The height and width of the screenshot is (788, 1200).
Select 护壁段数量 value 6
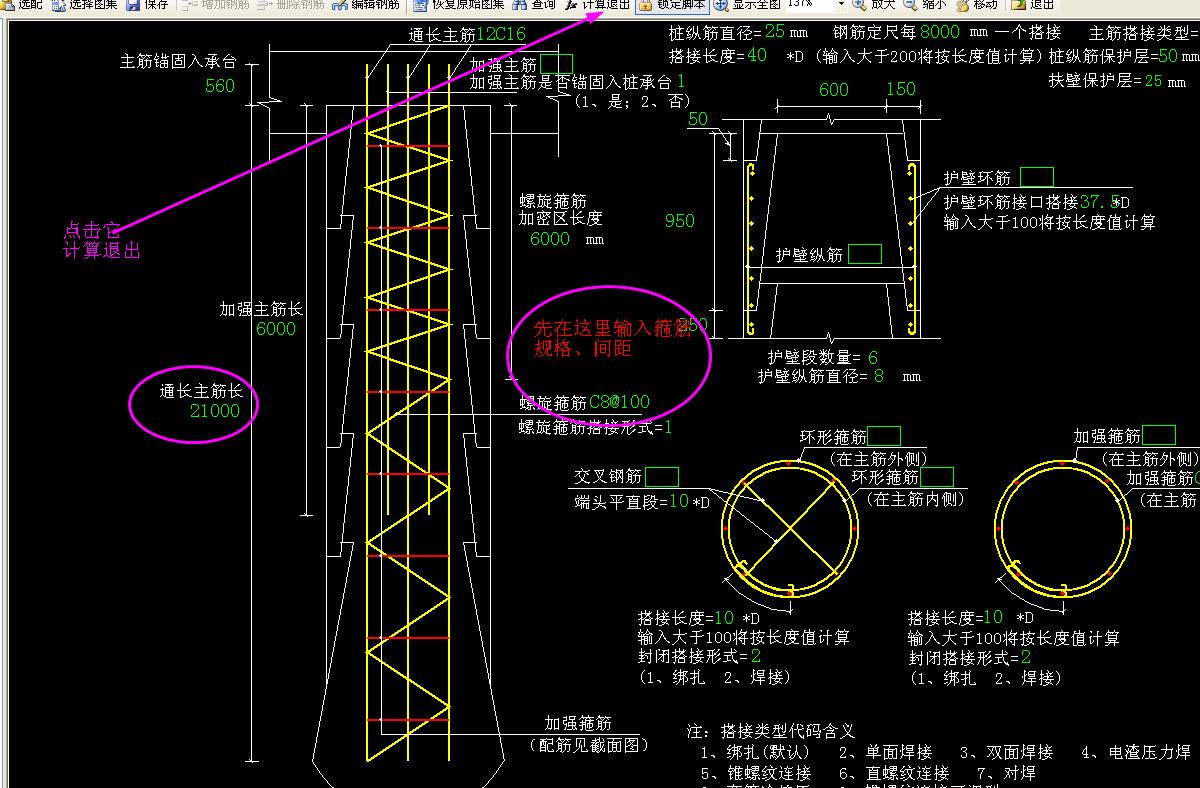coord(873,358)
